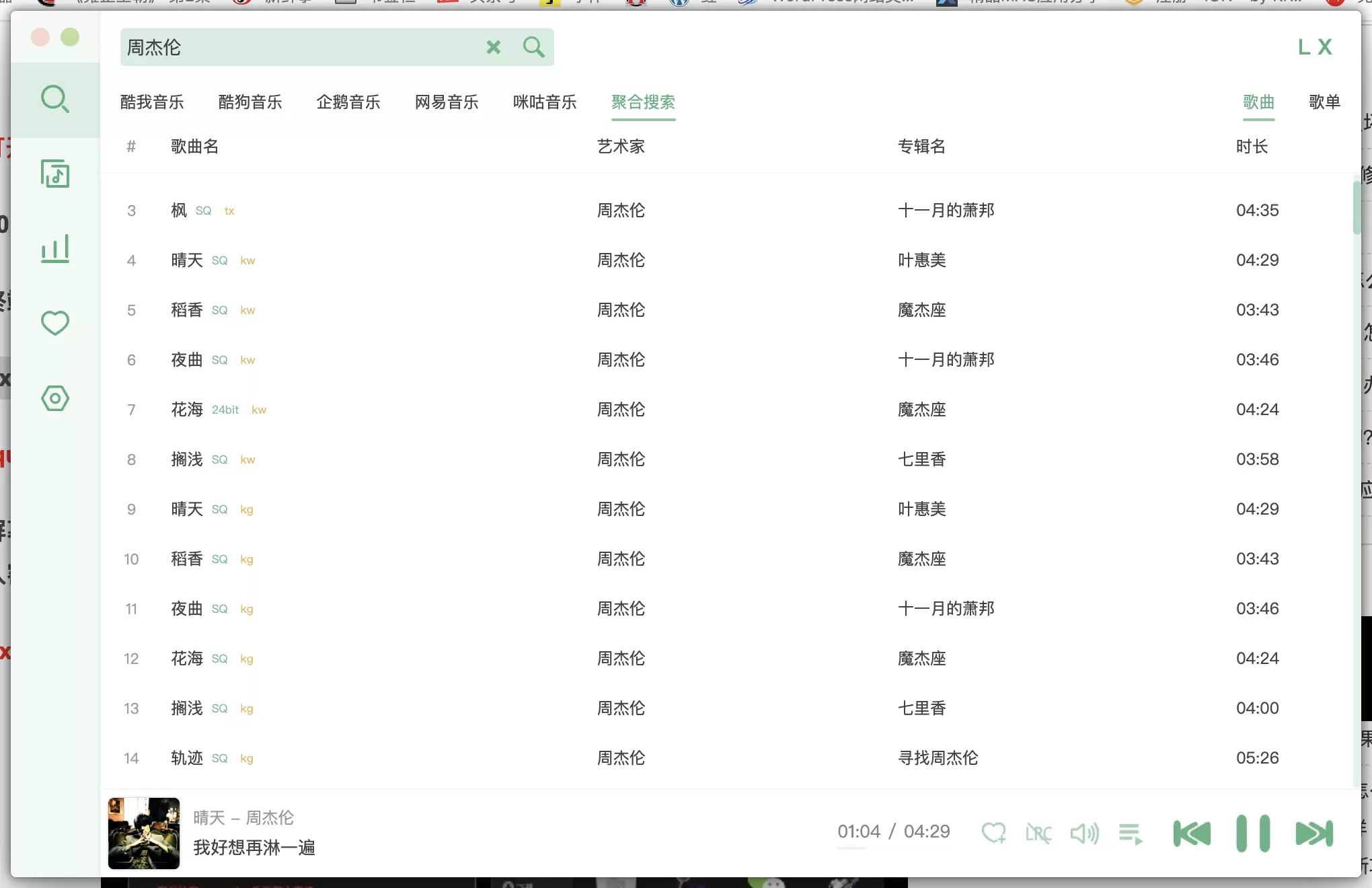Image resolution: width=1372 pixels, height=888 pixels.
Task: Select song row 12 花海 kg
Action: click(726, 659)
